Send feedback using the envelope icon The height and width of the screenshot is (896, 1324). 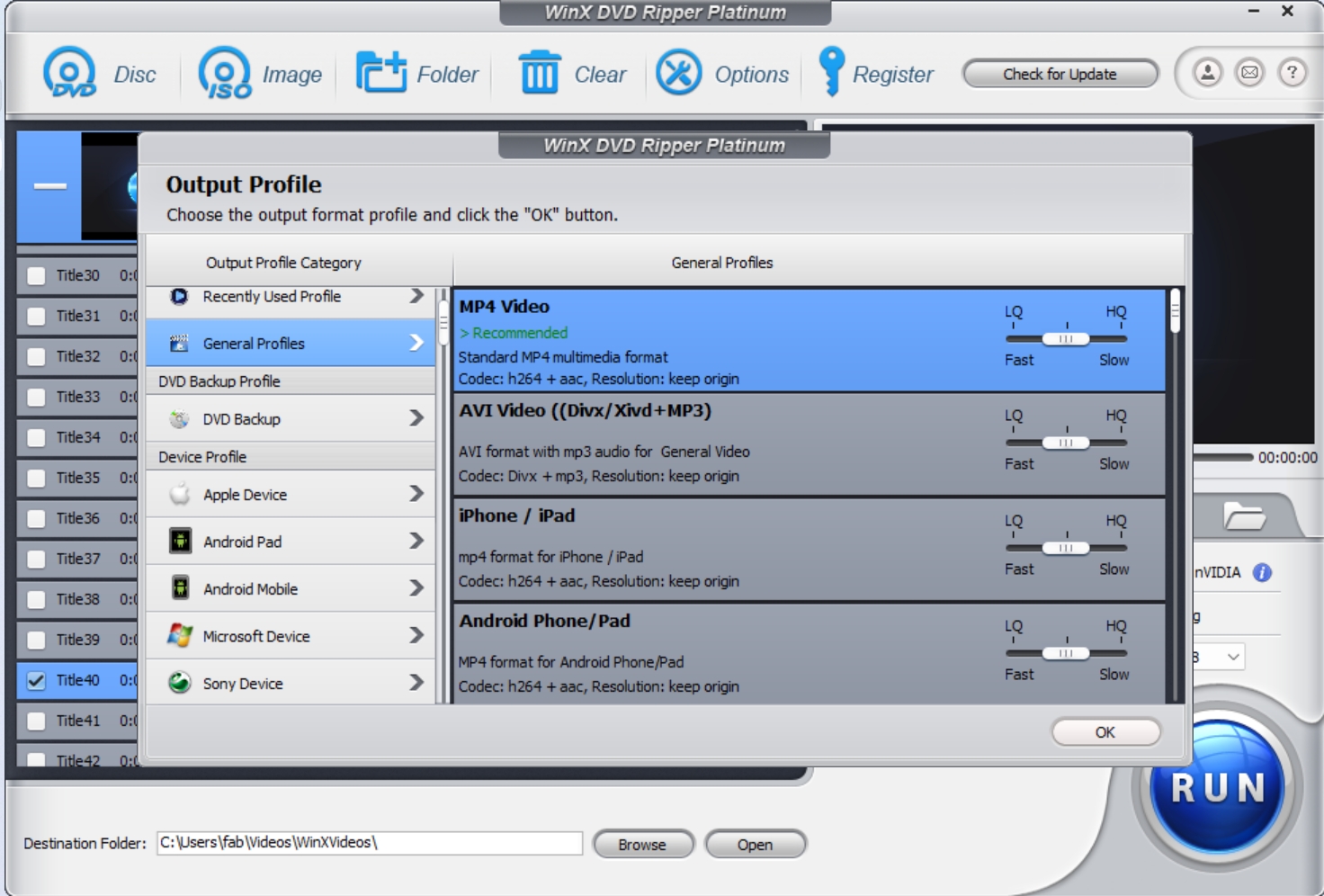tap(1247, 74)
